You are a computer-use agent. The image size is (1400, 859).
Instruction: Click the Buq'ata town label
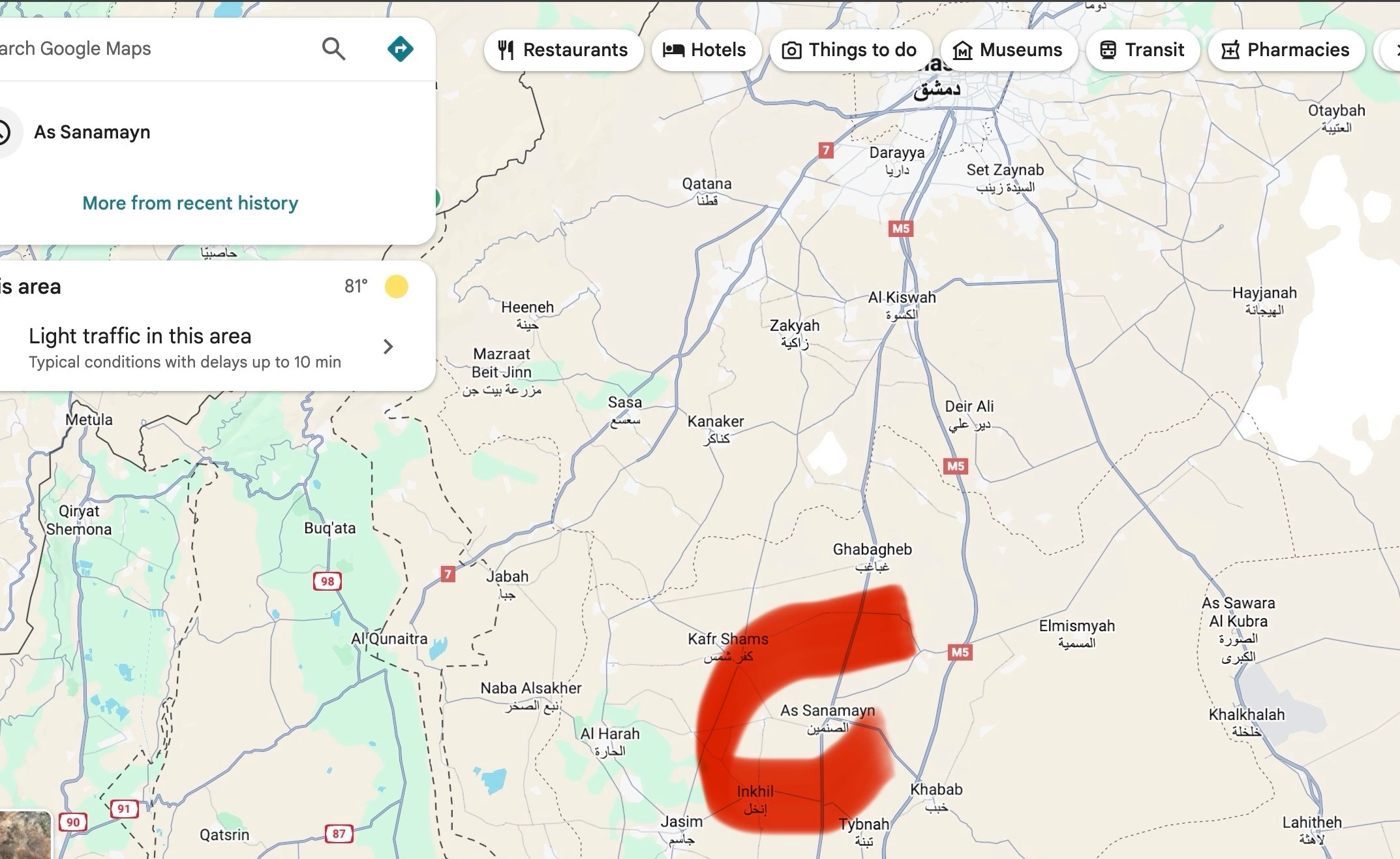[330, 528]
